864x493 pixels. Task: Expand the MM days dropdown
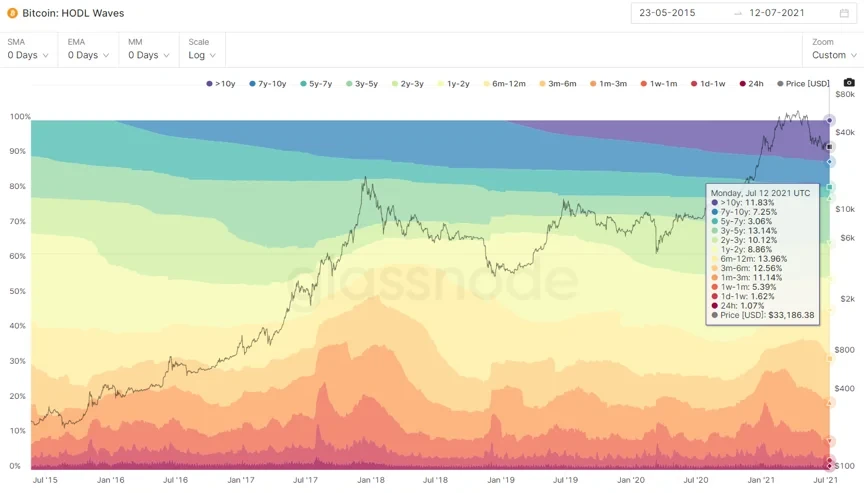pos(148,55)
